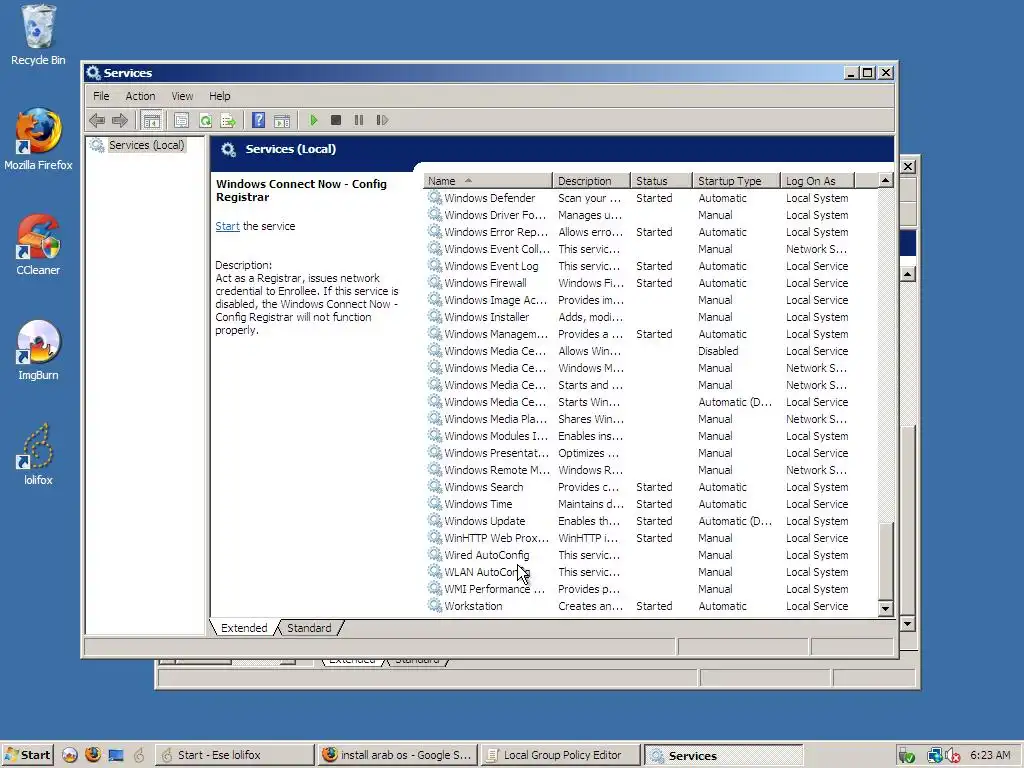Switch to Start - Ese lolifox taskbar button
Image resolution: width=1024 pixels, height=768 pixels.
pyautogui.click(x=234, y=755)
